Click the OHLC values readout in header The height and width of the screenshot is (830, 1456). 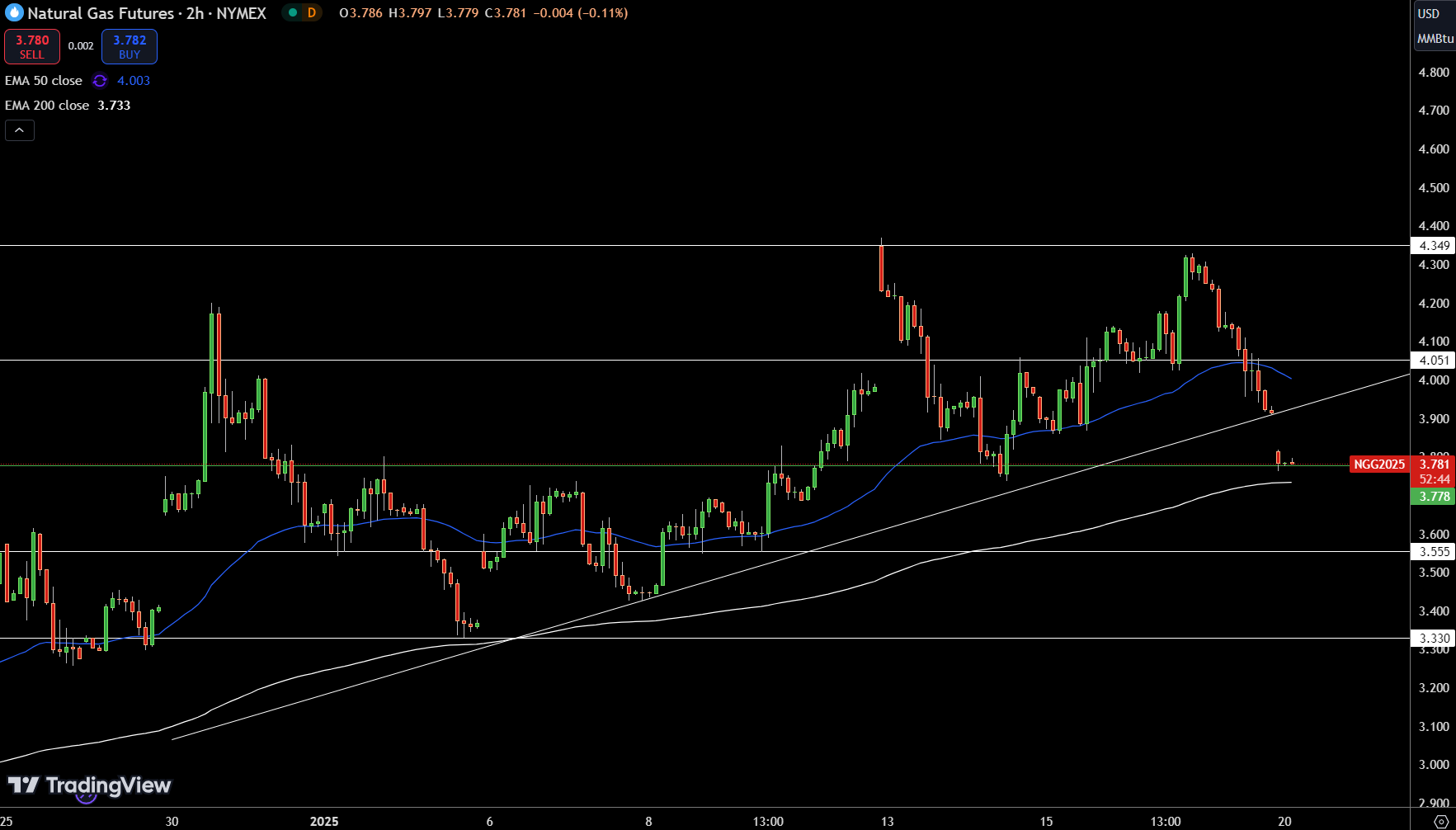[x=483, y=13]
